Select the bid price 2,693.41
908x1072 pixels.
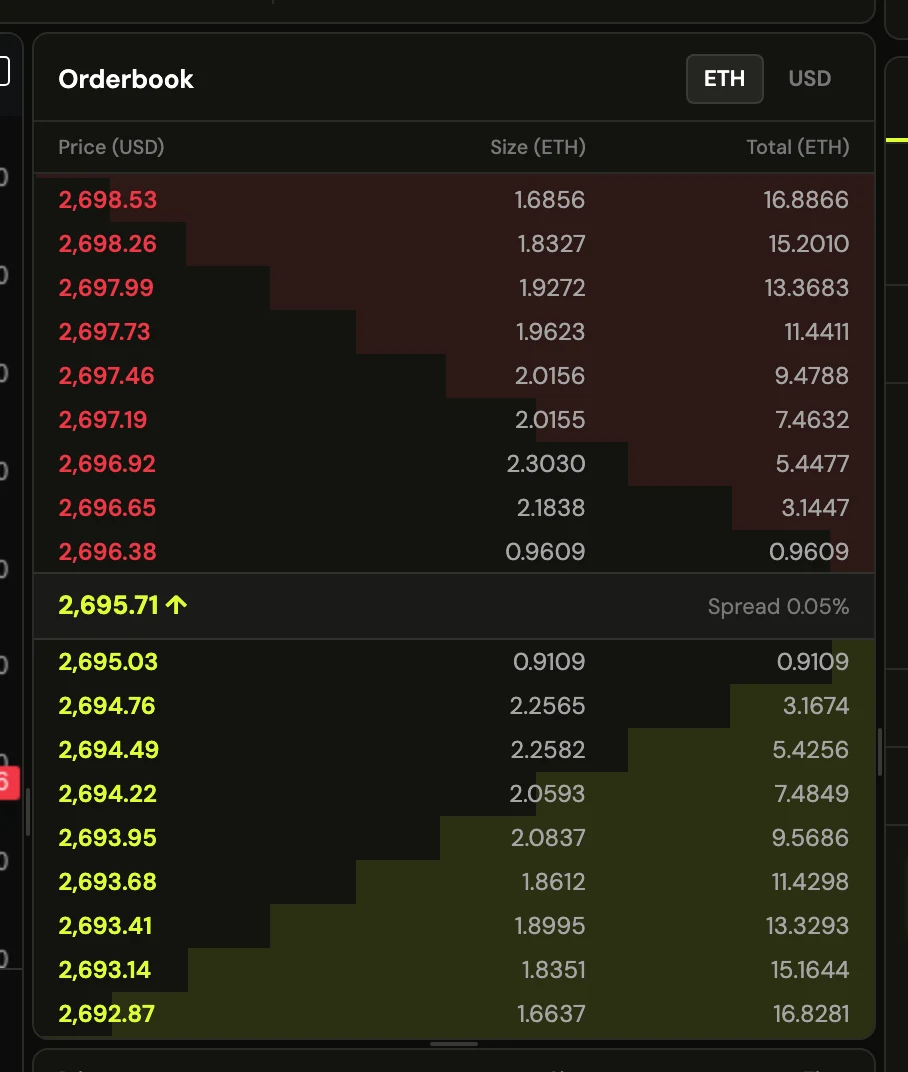point(106,926)
